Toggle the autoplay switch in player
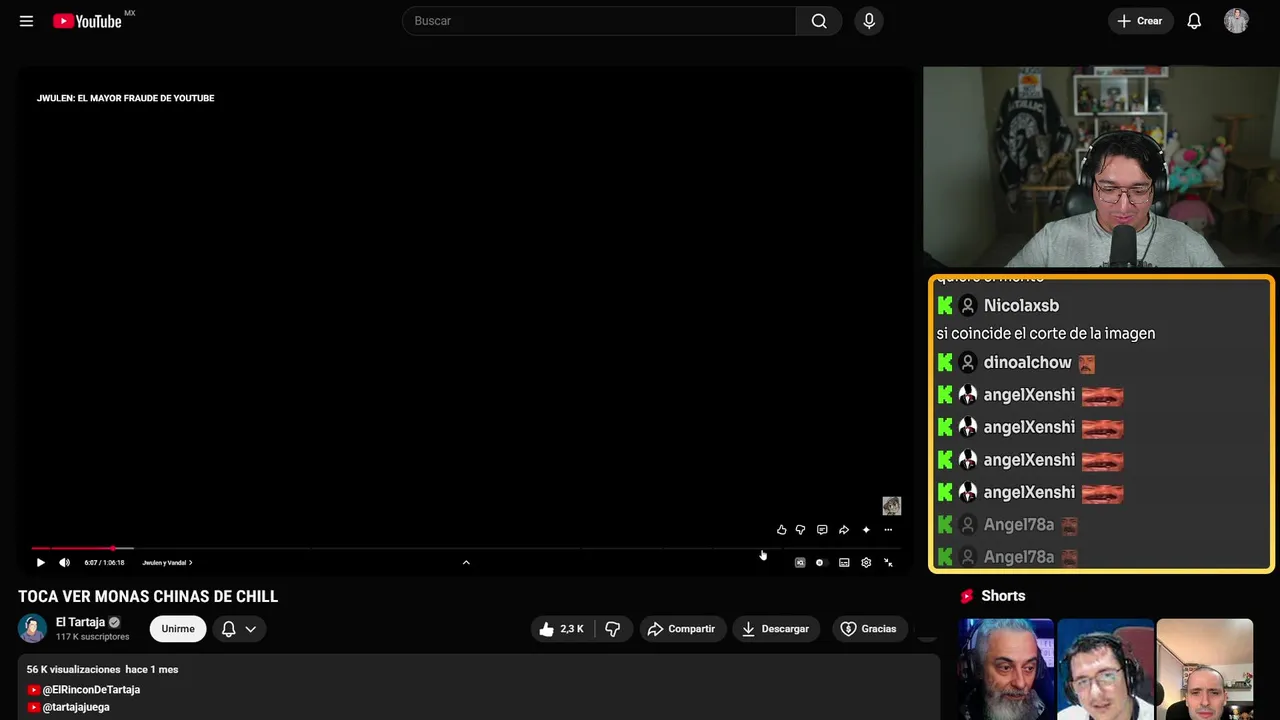 coord(821,563)
